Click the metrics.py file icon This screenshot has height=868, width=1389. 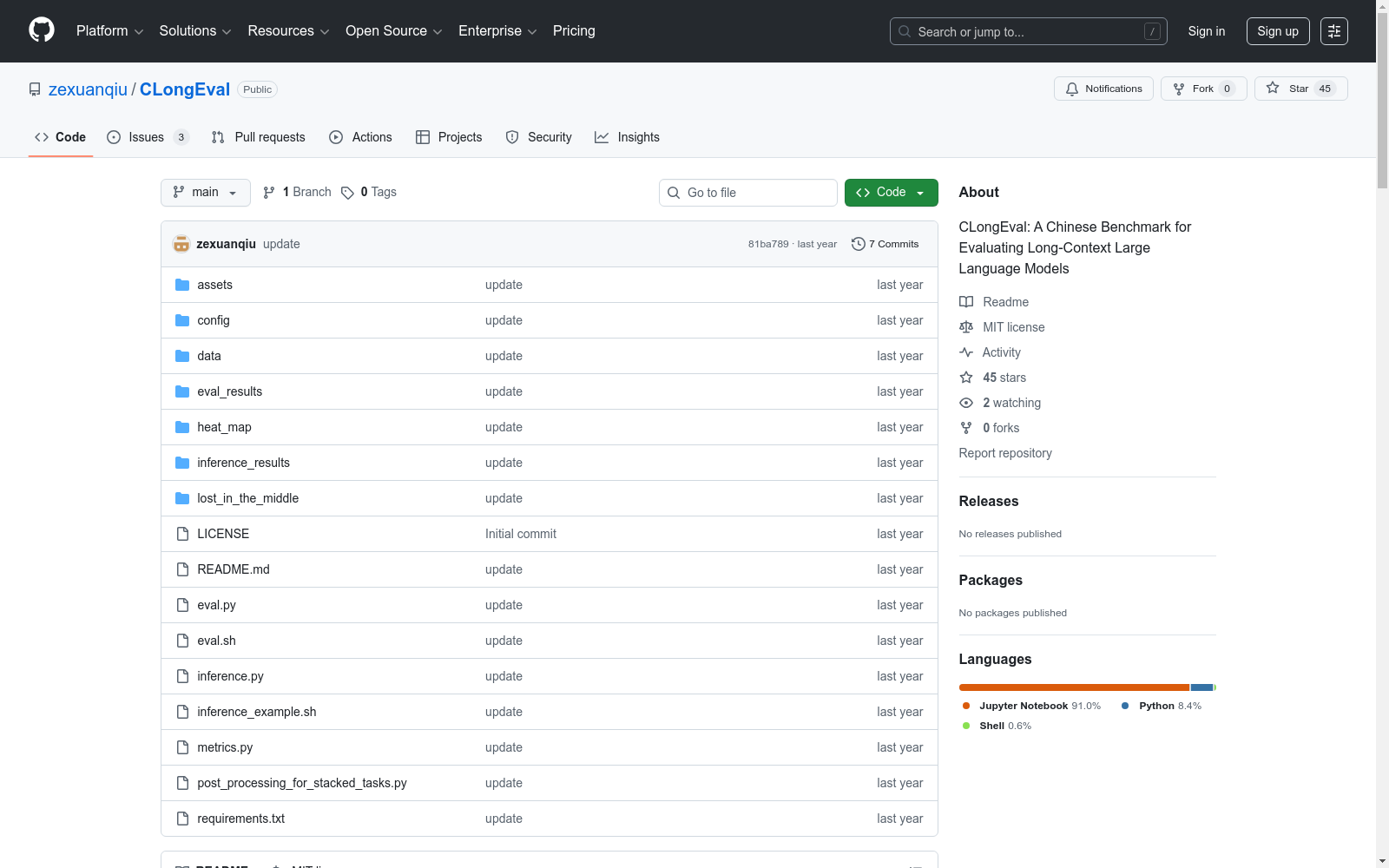click(x=182, y=747)
